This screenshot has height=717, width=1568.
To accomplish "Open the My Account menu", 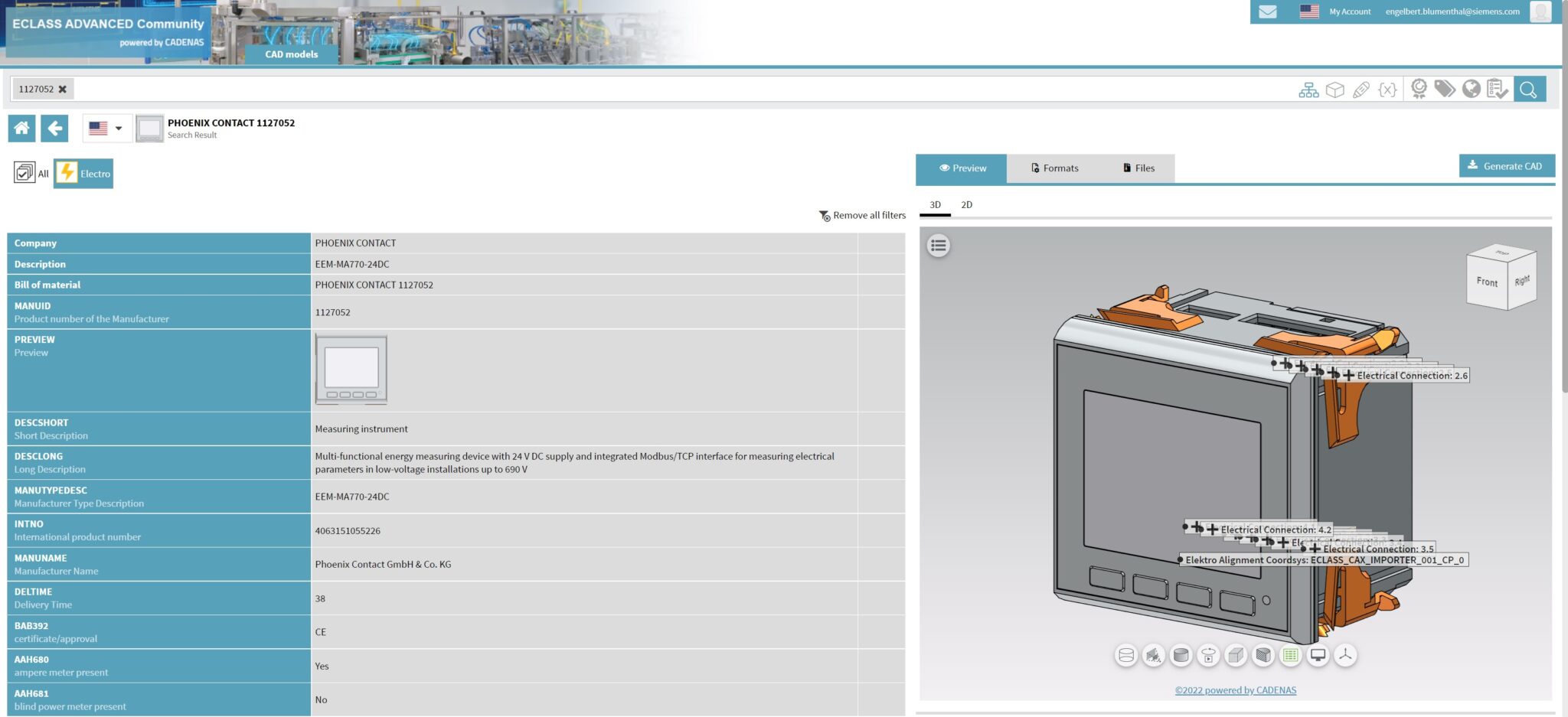I will (1349, 11).
